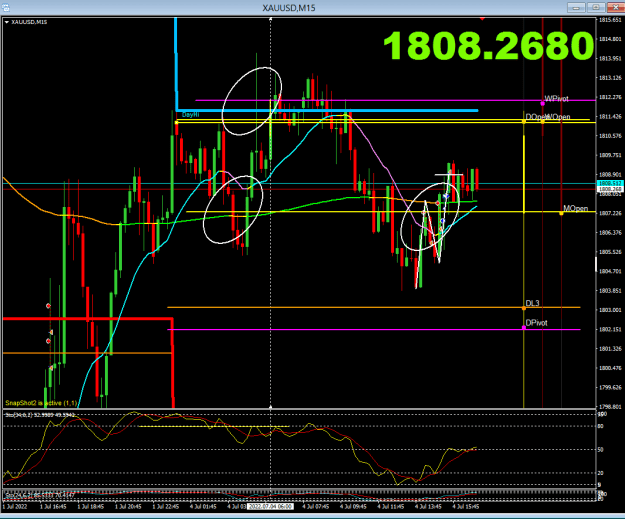Select the WOpen level label
The height and width of the screenshot is (519, 625).
(x=558, y=117)
